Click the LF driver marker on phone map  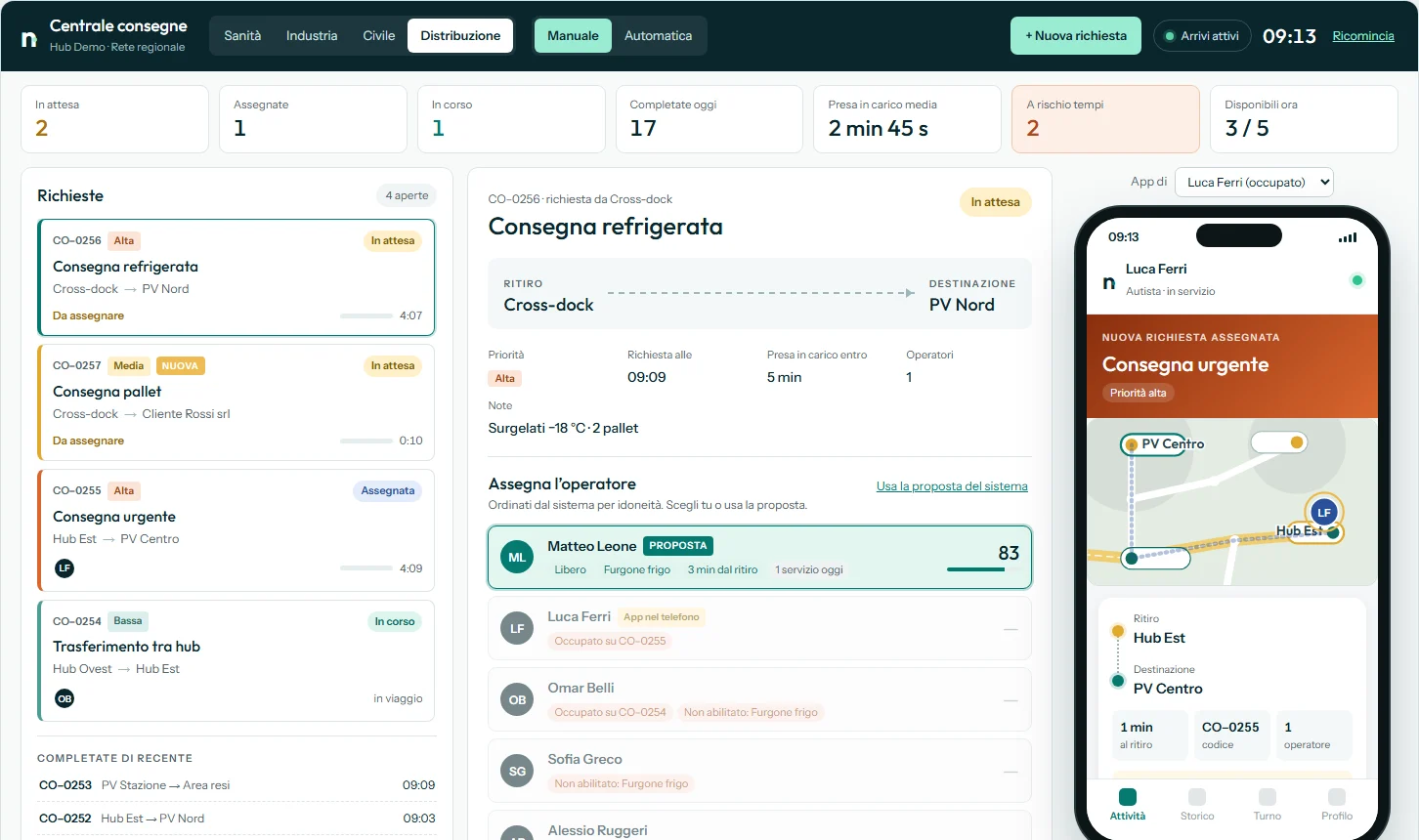[1324, 512]
